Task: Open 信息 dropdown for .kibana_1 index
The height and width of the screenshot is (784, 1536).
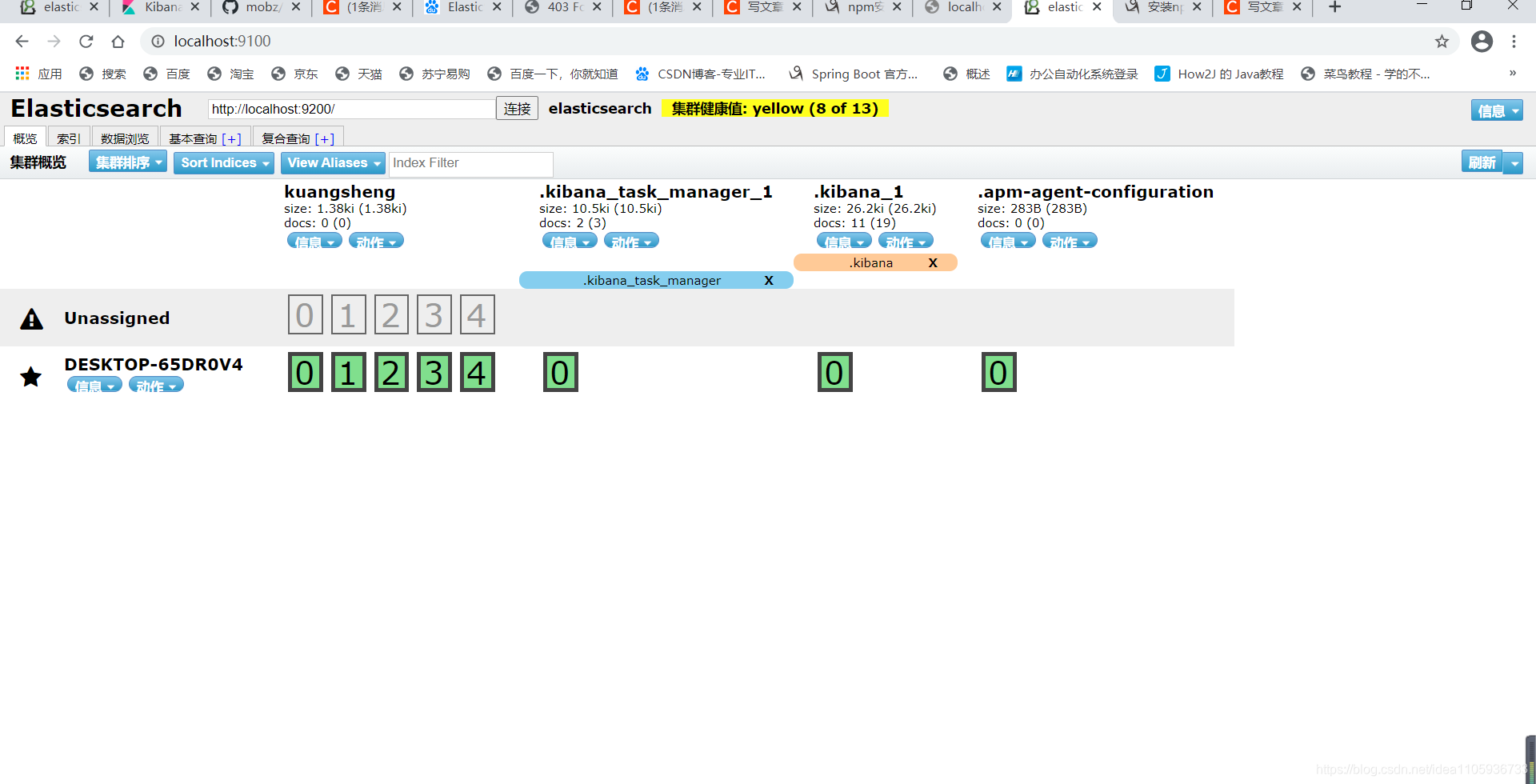Action: (844, 241)
